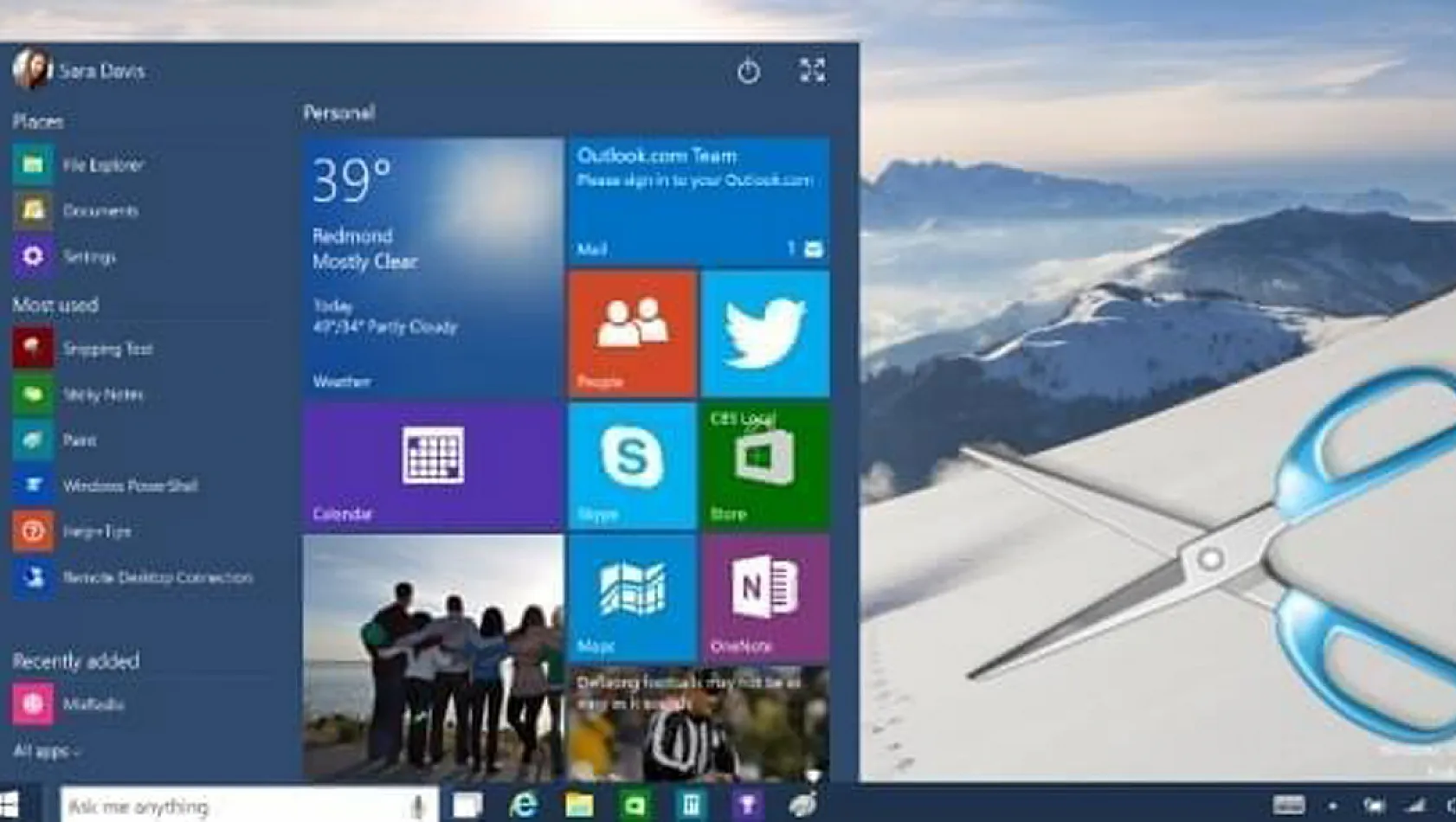The width and height of the screenshot is (1456, 822).
Task: Open the blue taskbar app icon
Action: coord(691,806)
